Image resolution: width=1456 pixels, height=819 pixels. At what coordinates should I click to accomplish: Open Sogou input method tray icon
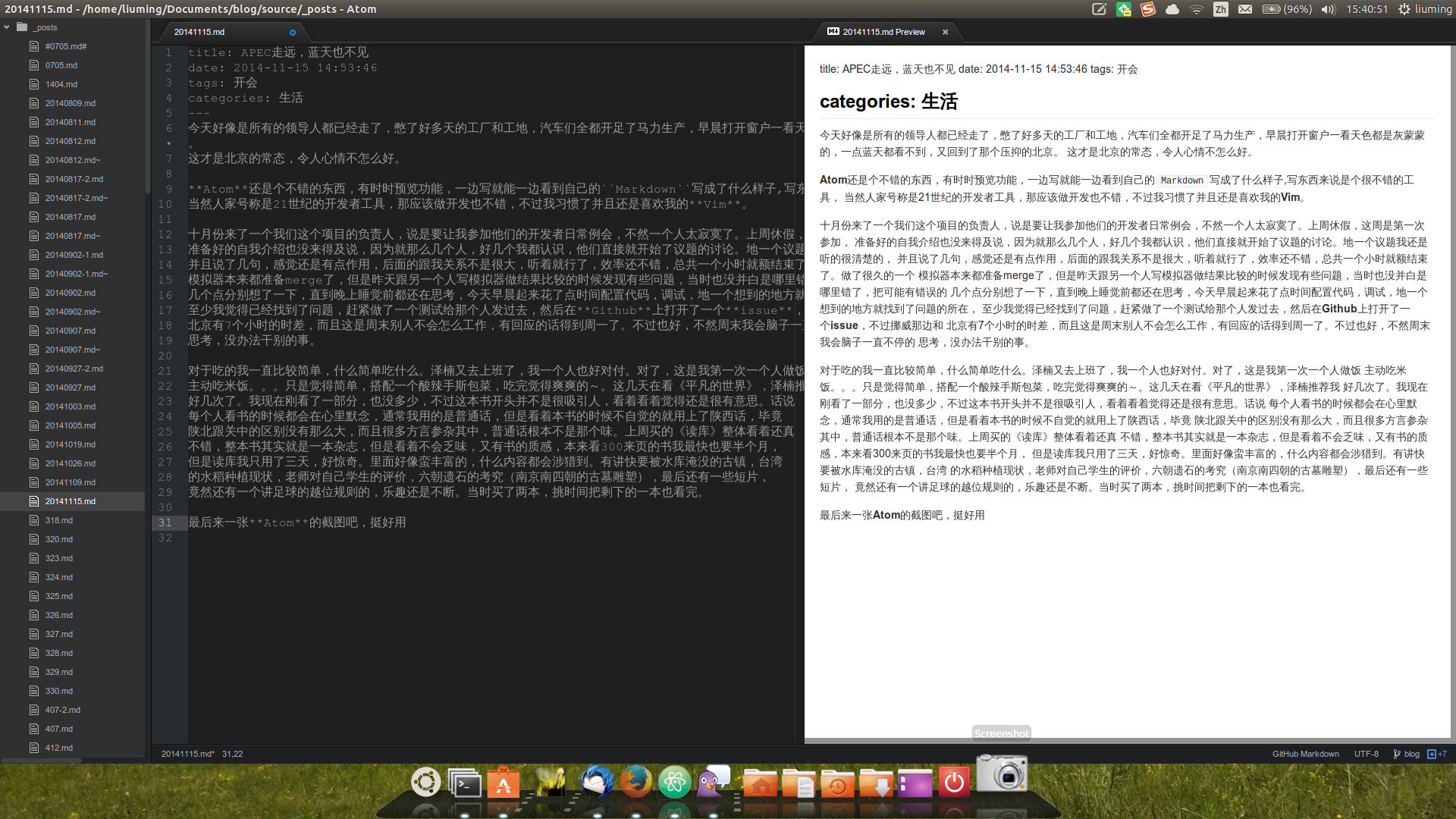tap(1148, 9)
